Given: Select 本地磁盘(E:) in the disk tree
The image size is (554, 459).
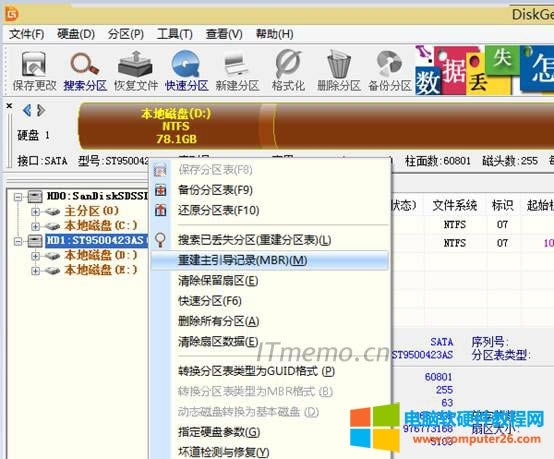Looking at the screenshot, I should pos(101,270).
